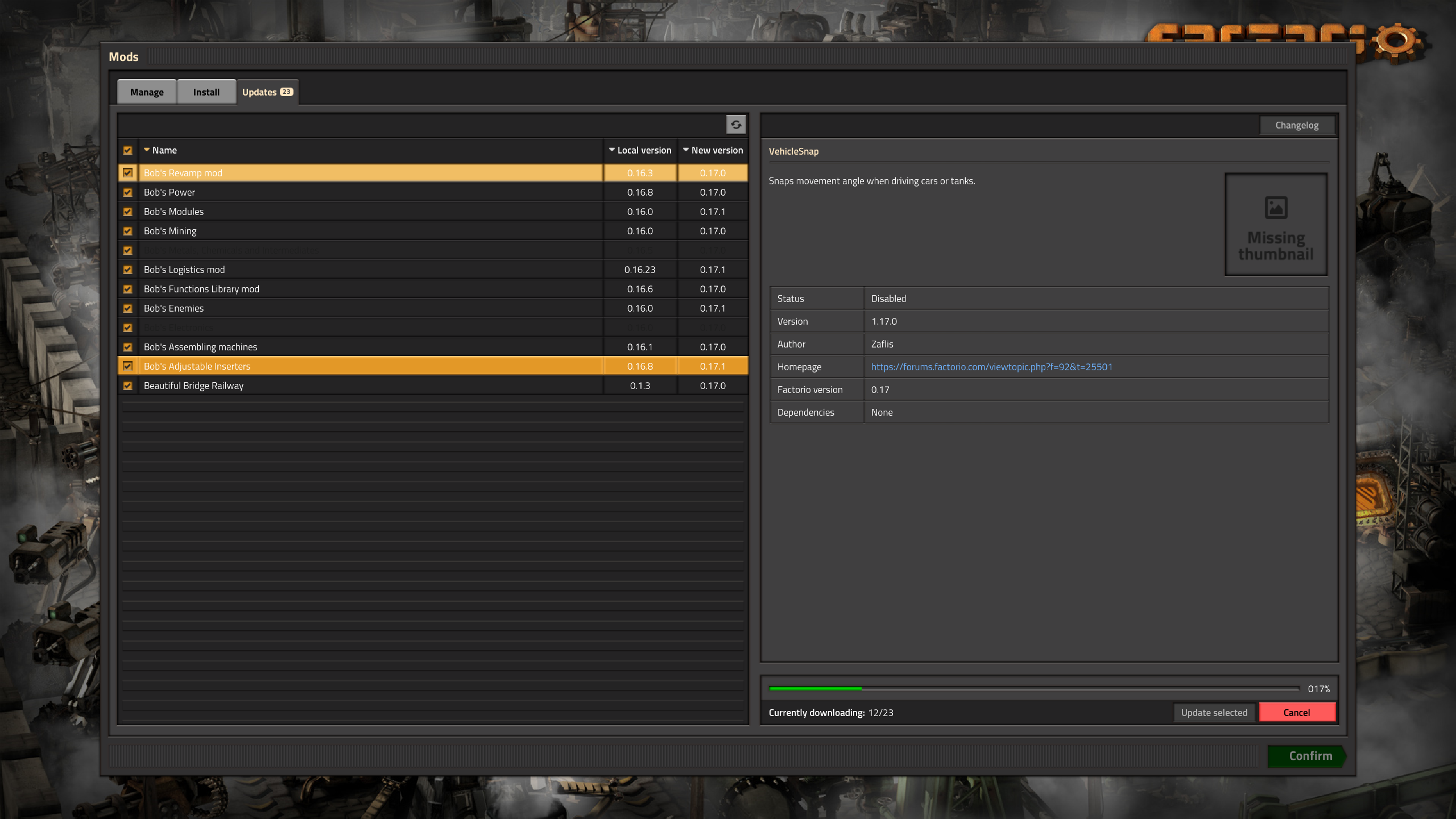Select the Bob's Electronics row
The width and height of the screenshot is (1456, 819).
[x=433, y=328]
